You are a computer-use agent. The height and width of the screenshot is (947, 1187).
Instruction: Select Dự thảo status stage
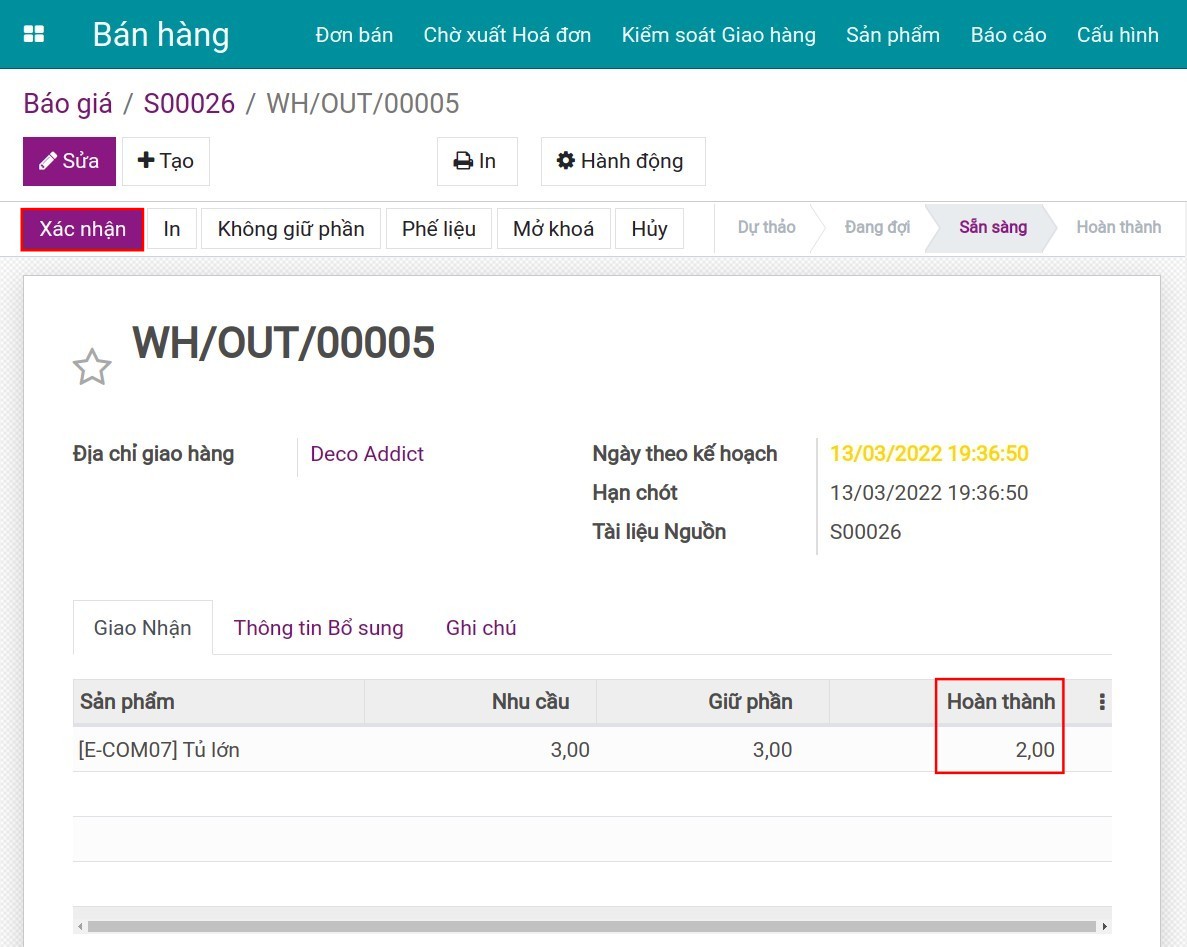point(766,227)
